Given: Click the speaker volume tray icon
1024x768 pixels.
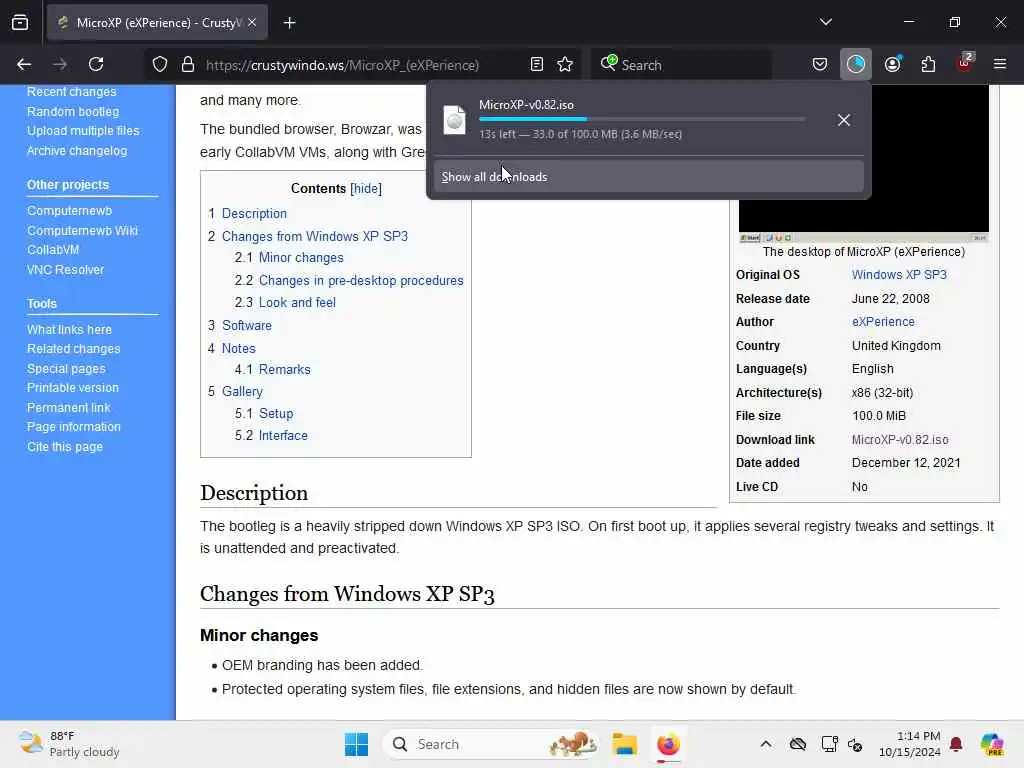Looking at the screenshot, I should (855, 744).
